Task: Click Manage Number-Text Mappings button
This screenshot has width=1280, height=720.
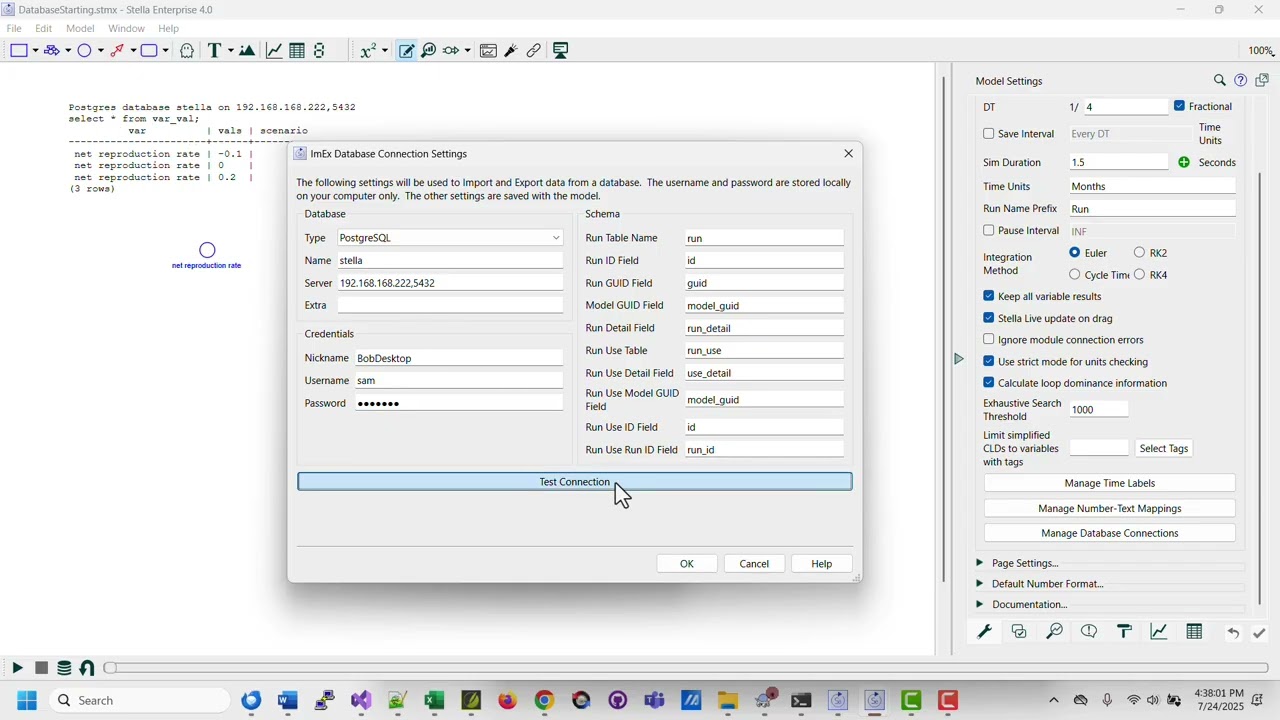Action: [x=1110, y=508]
